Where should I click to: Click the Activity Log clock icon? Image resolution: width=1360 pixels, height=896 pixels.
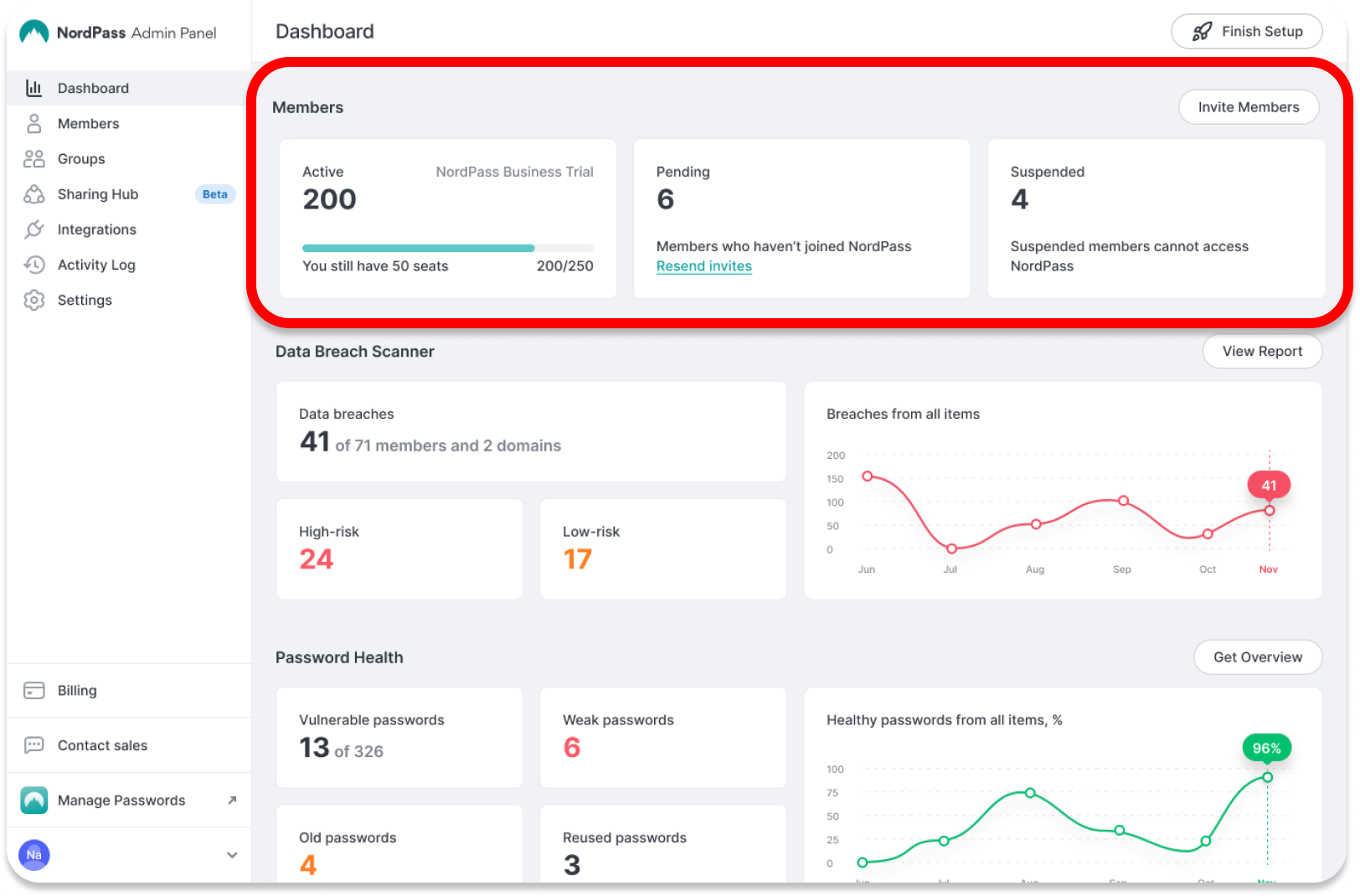[x=33, y=265]
